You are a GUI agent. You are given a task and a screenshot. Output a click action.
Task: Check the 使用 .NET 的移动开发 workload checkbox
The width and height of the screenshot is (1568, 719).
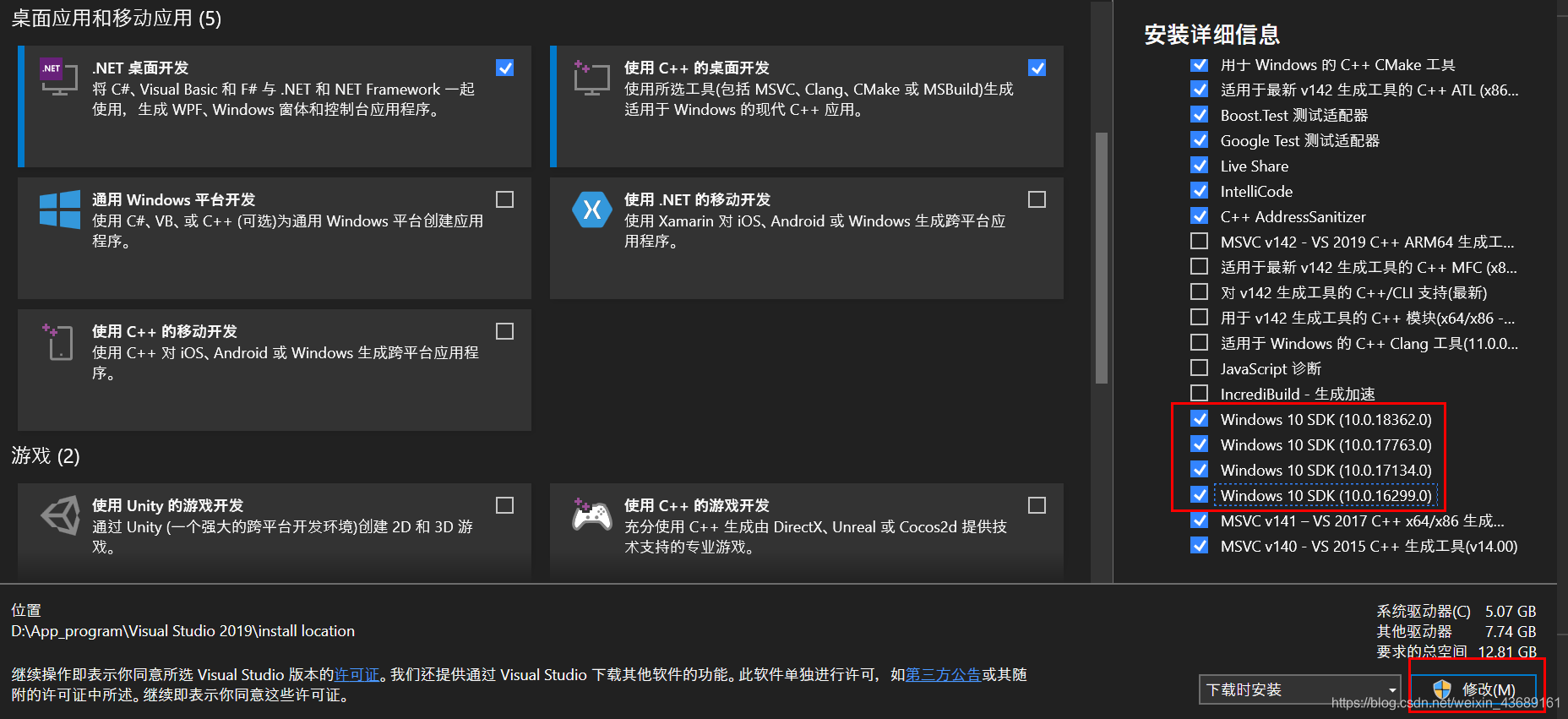pos(1037,199)
